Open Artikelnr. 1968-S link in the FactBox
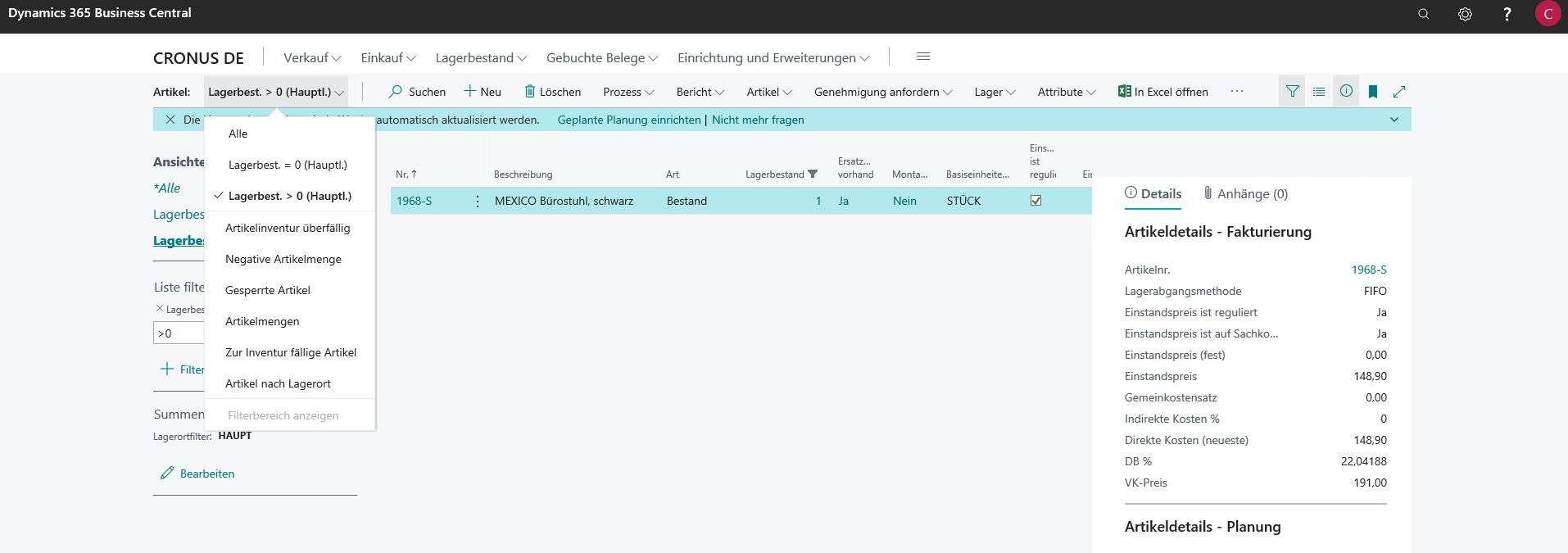 tap(1369, 270)
